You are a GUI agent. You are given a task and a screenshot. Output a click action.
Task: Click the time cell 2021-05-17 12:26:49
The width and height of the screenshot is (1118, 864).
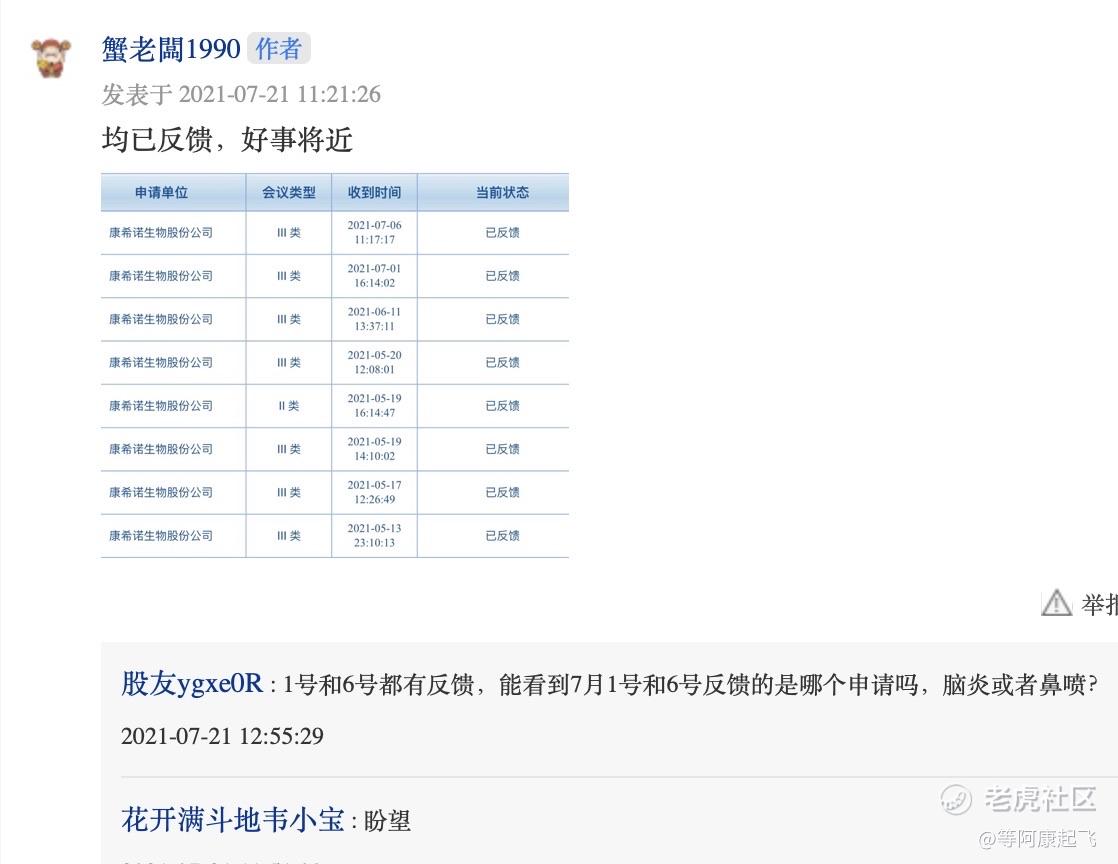374,493
